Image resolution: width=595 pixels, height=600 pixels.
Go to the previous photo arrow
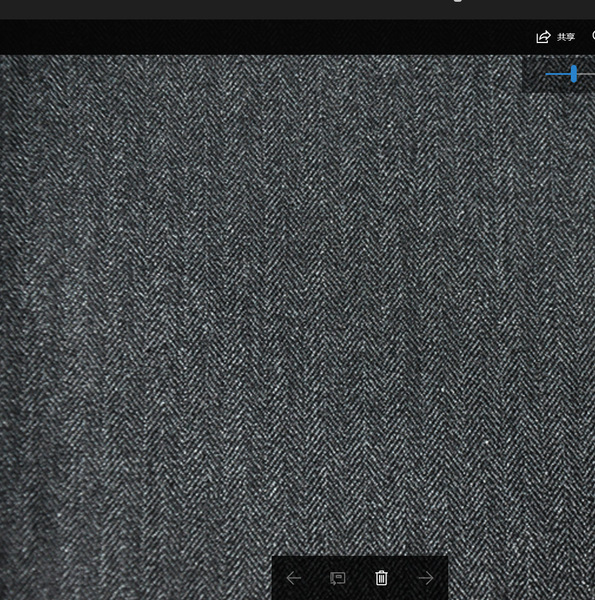[293, 578]
